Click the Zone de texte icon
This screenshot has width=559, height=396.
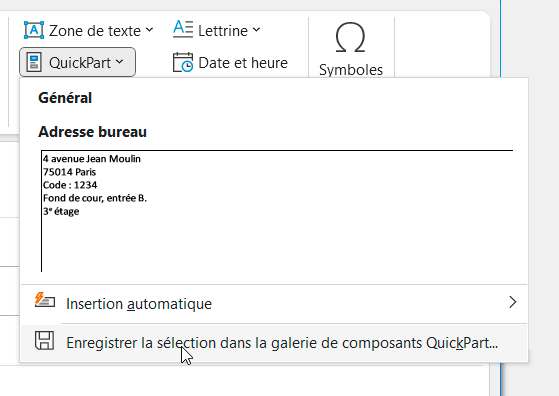pos(34,30)
